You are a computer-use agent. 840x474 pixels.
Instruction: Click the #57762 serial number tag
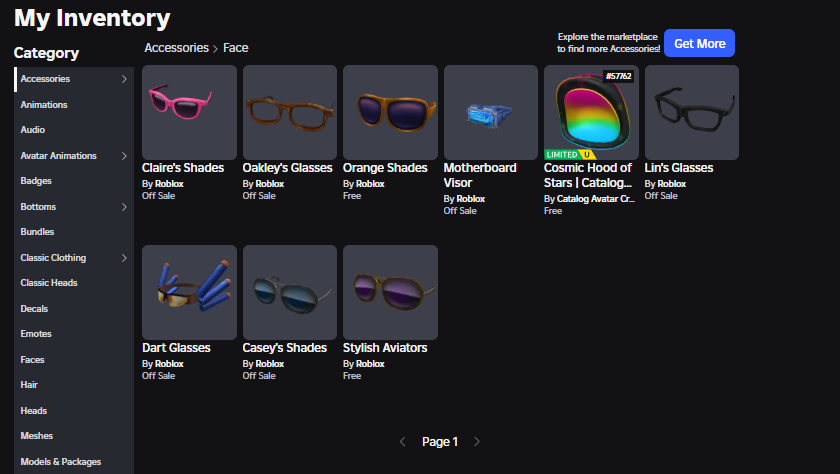click(x=619, y=76)
